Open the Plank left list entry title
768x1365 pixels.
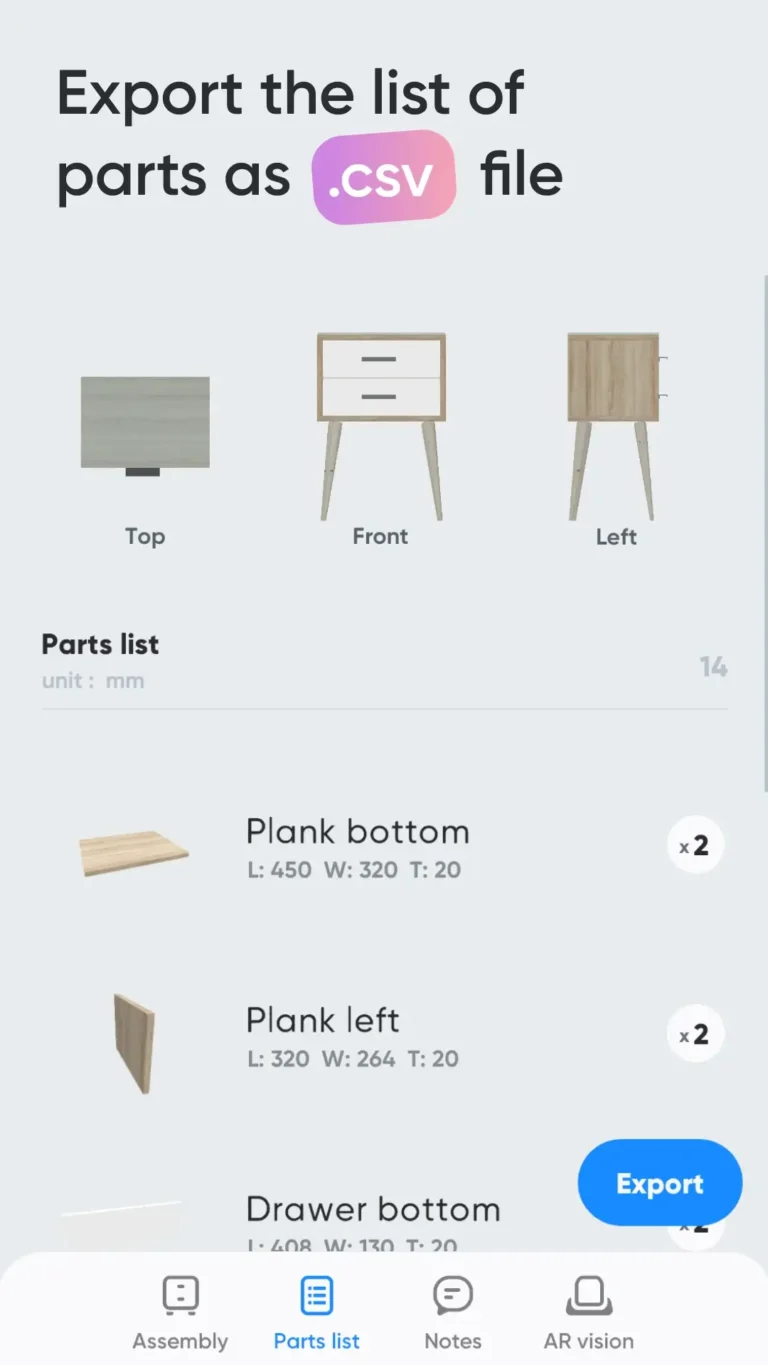point(323,1020)
